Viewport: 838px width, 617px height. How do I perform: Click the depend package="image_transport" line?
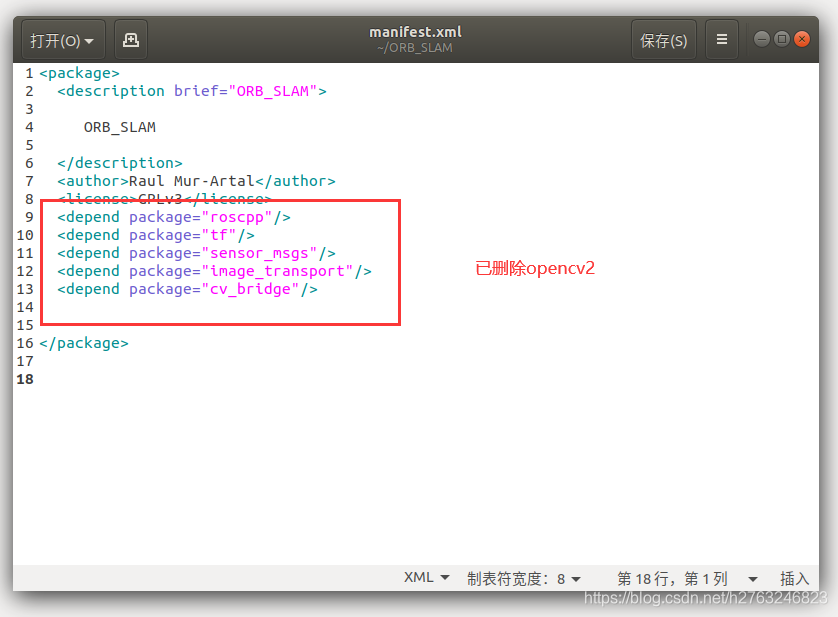tap(214, 272)
